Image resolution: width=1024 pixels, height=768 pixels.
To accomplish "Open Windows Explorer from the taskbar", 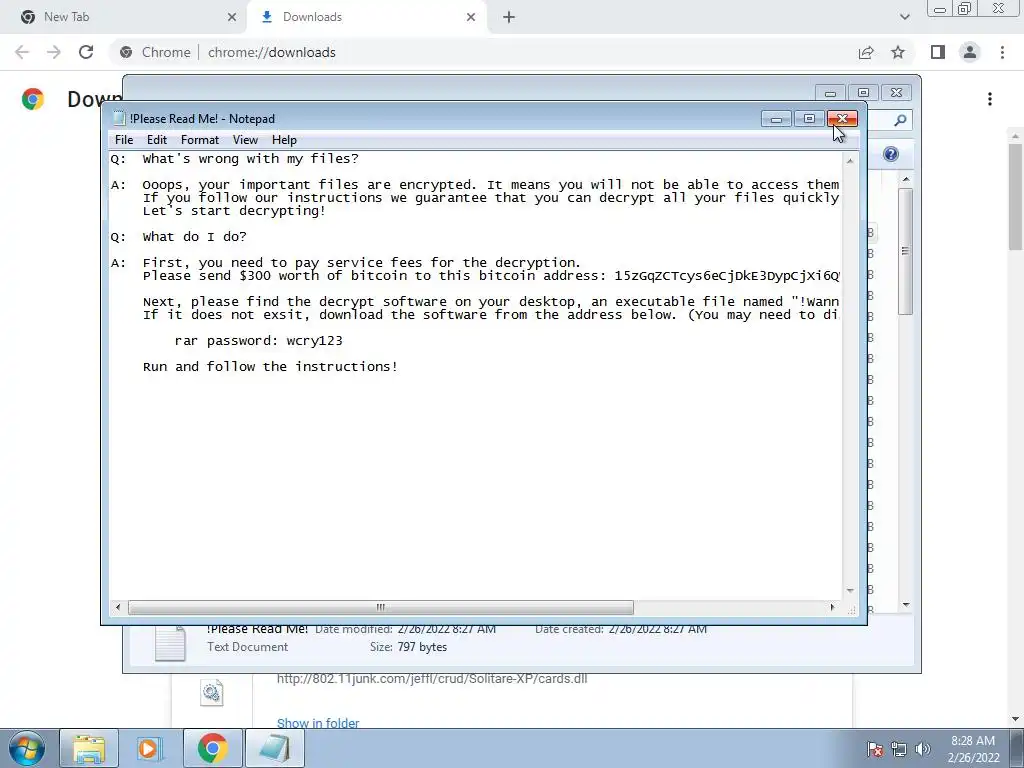I will click(89, 748).
